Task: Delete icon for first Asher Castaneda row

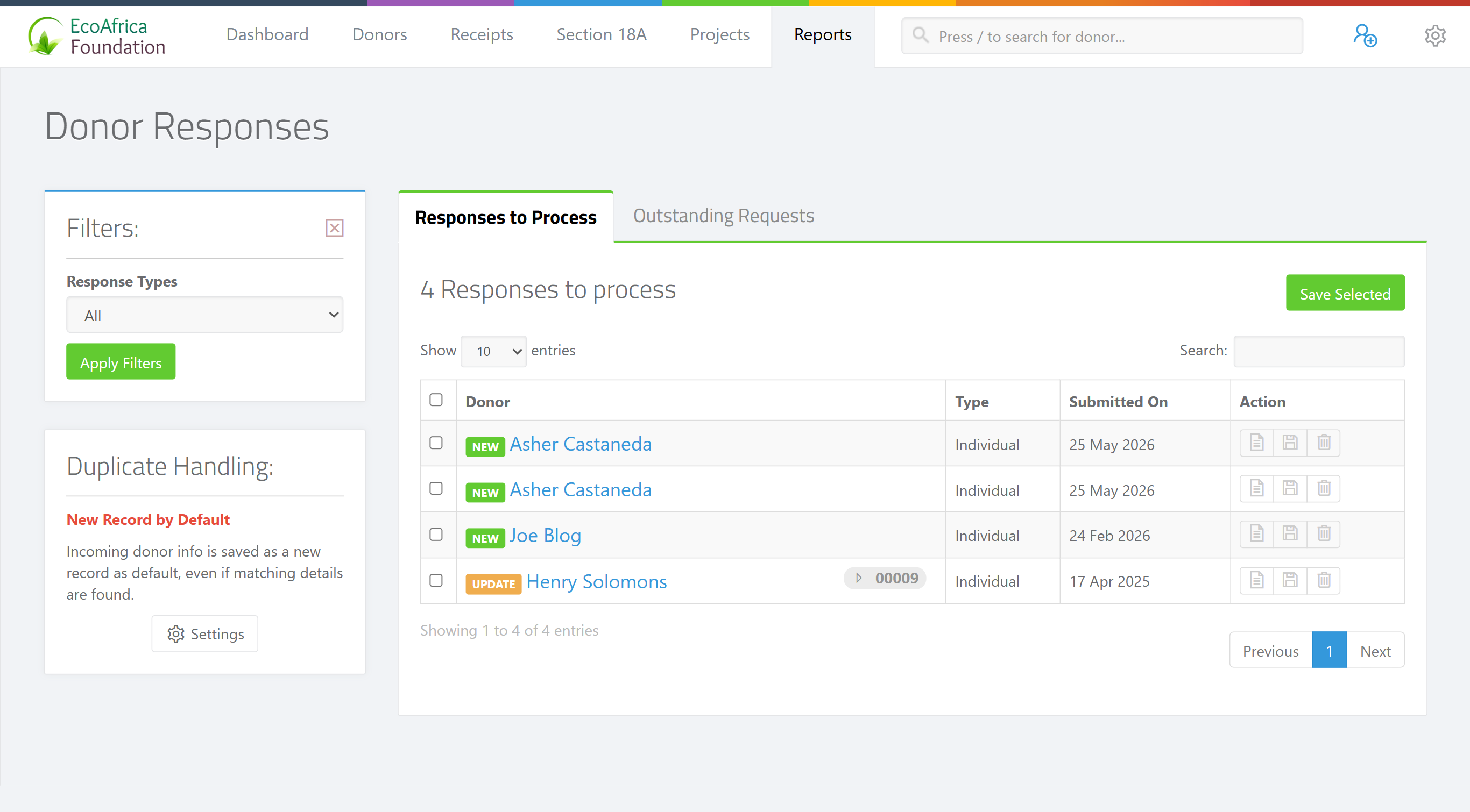Action: 1324,443
